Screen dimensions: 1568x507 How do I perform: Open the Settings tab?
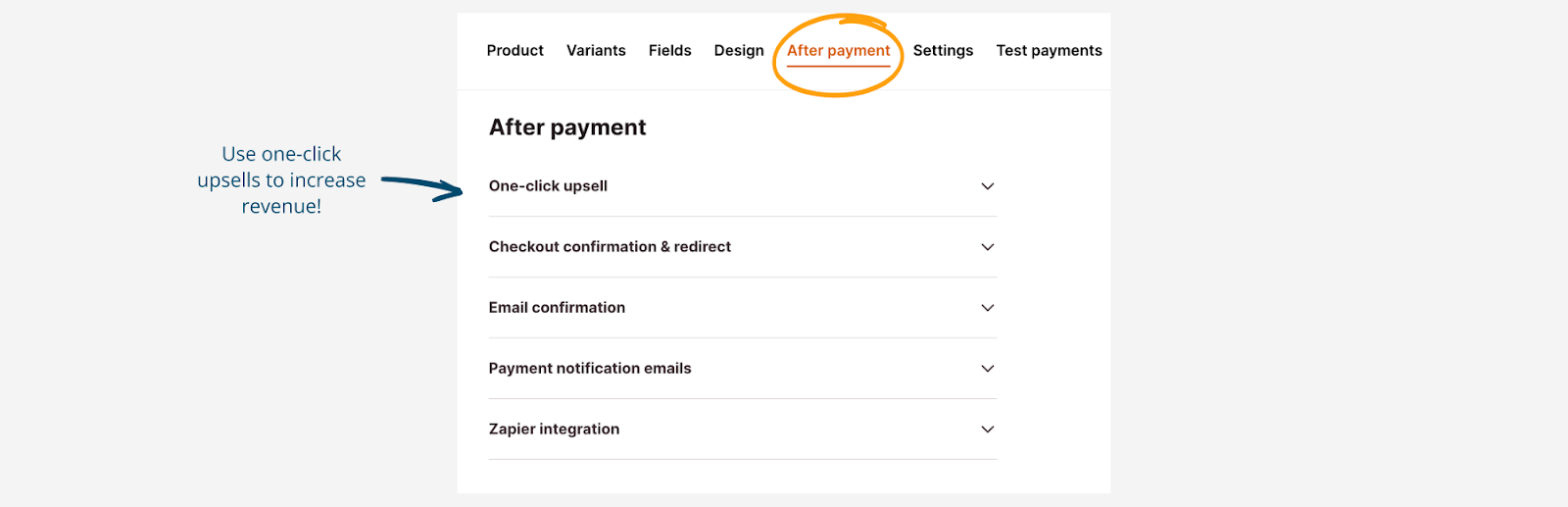[x=943, y=51]
